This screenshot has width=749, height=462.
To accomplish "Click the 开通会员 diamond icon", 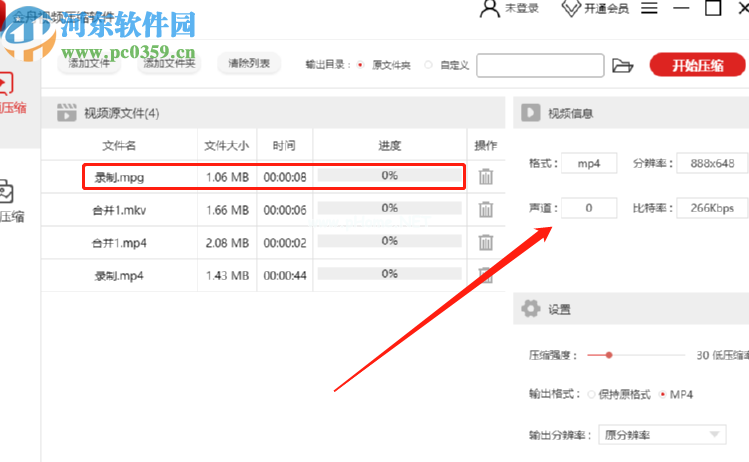I will (x=571, y=8).
